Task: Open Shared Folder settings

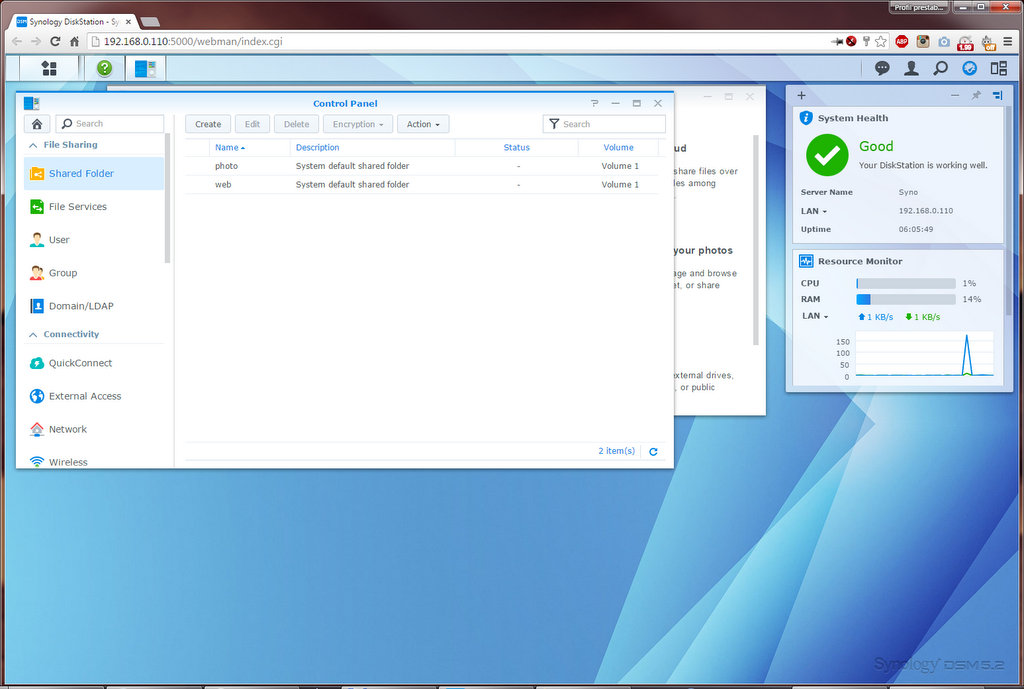Action: tap(94, 173)
